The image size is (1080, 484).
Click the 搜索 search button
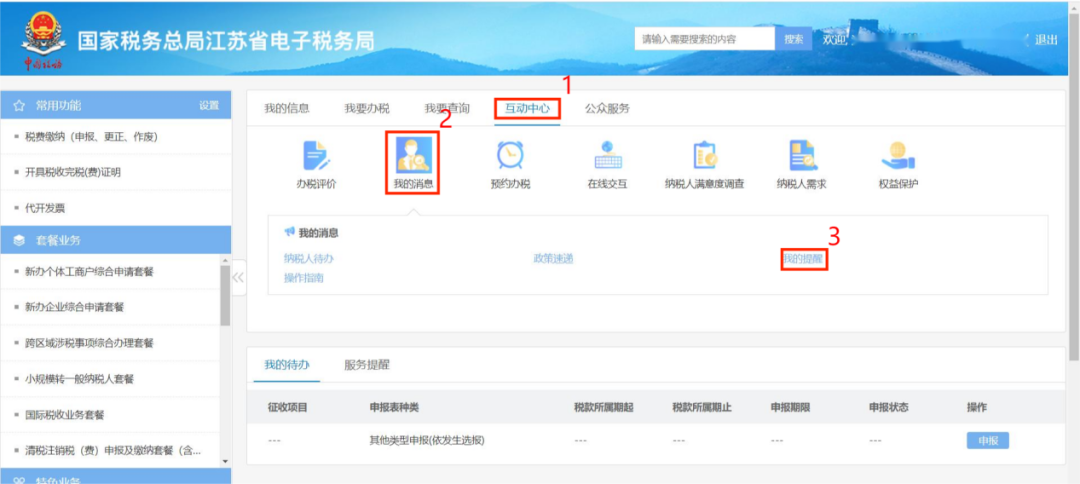[793, 39]
